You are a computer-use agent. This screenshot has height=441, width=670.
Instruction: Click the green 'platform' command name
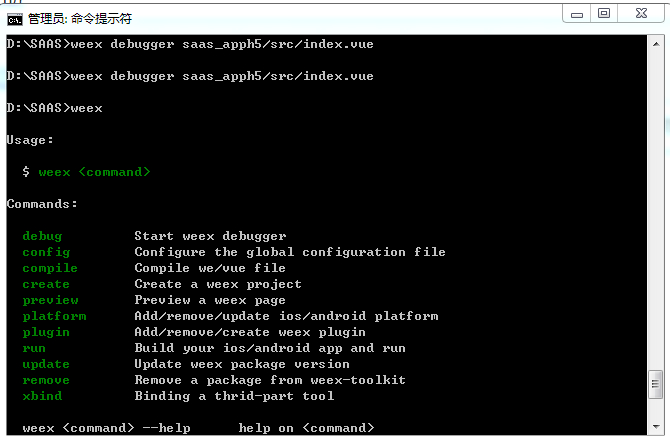[54, 316]
